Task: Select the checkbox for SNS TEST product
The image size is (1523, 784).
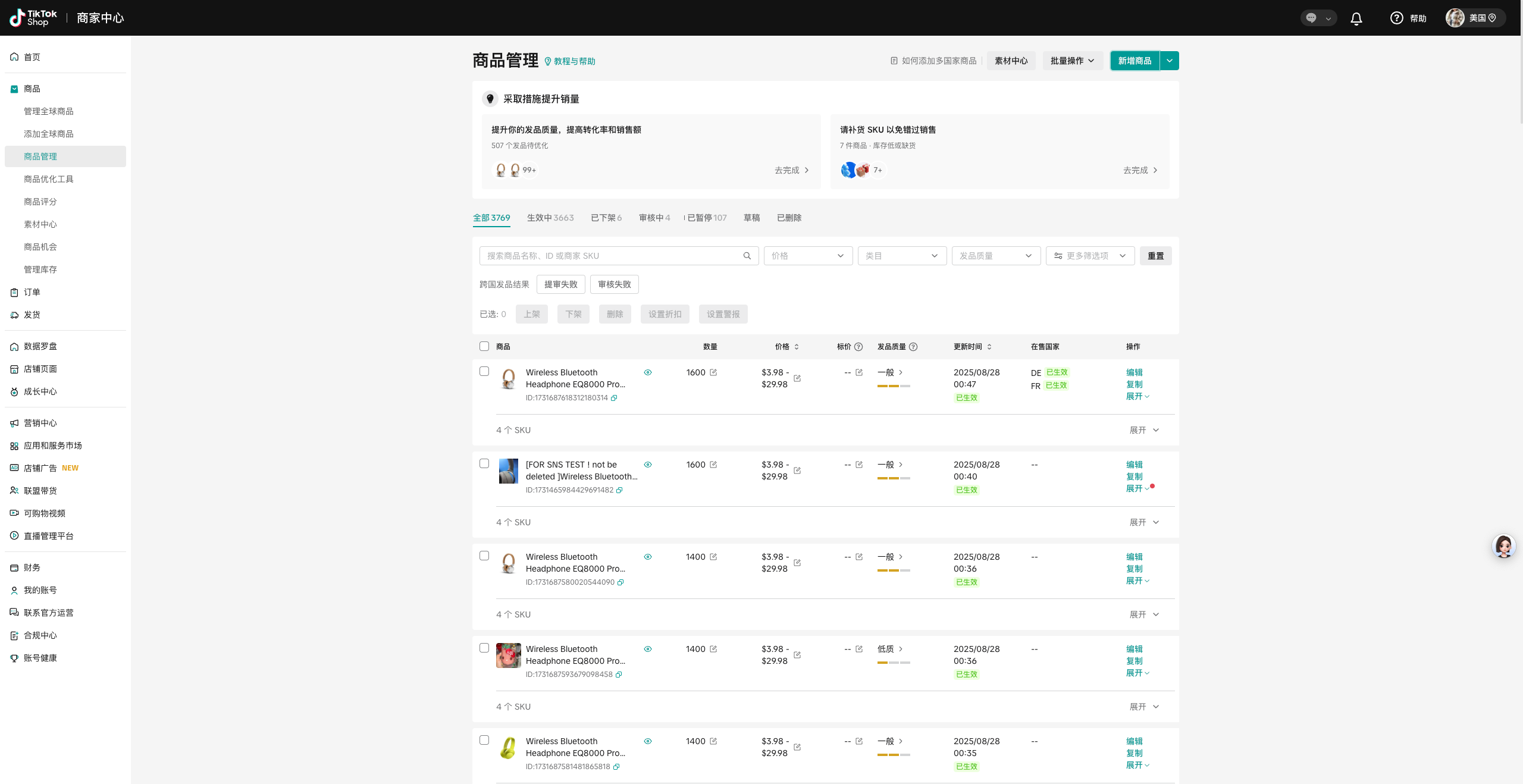Action: coord(484,463)
